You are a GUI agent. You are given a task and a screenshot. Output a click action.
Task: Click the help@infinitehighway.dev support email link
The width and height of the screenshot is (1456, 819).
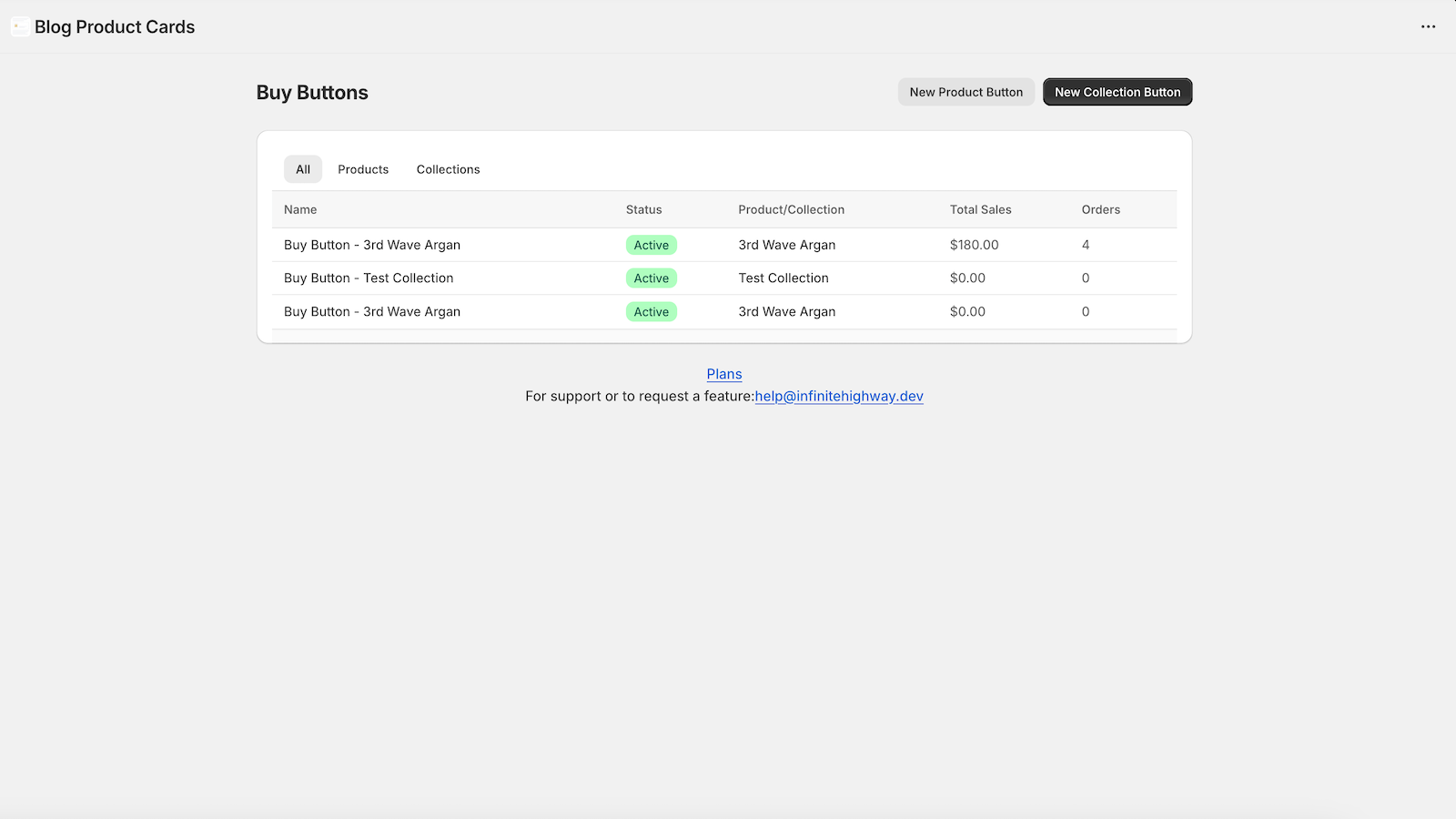pyautogui.click(x=838, y=396)
